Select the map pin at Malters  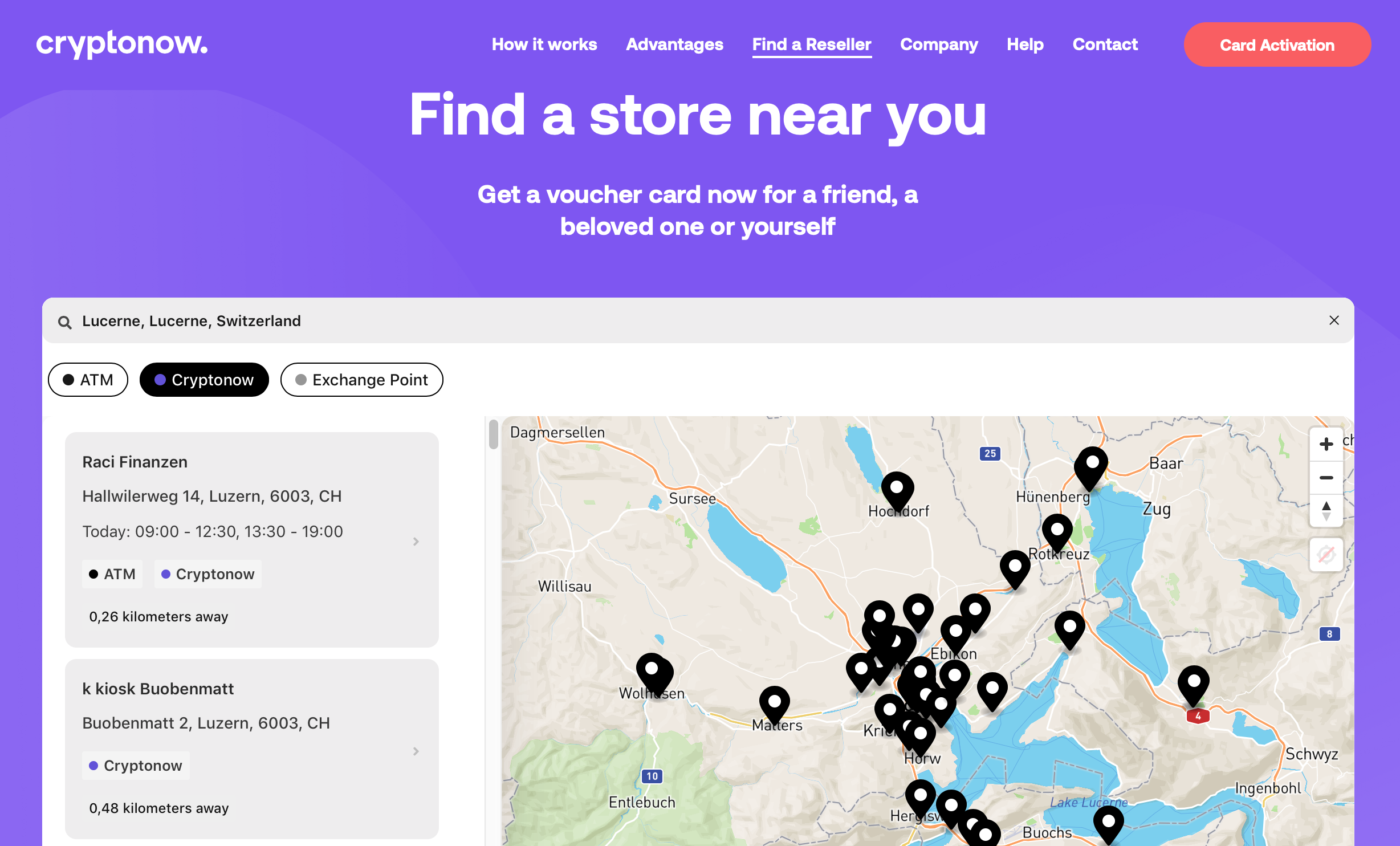coord(775,706)
